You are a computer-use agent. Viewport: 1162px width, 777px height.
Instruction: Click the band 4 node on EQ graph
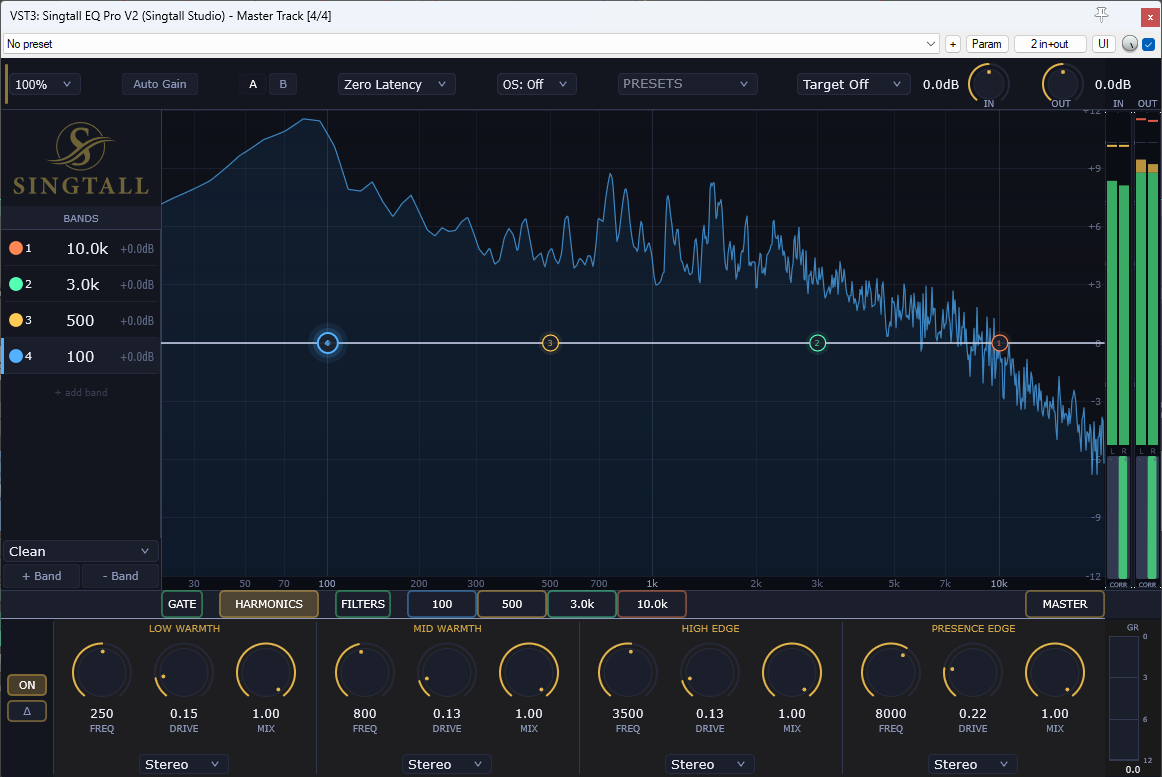pos(328,343)
